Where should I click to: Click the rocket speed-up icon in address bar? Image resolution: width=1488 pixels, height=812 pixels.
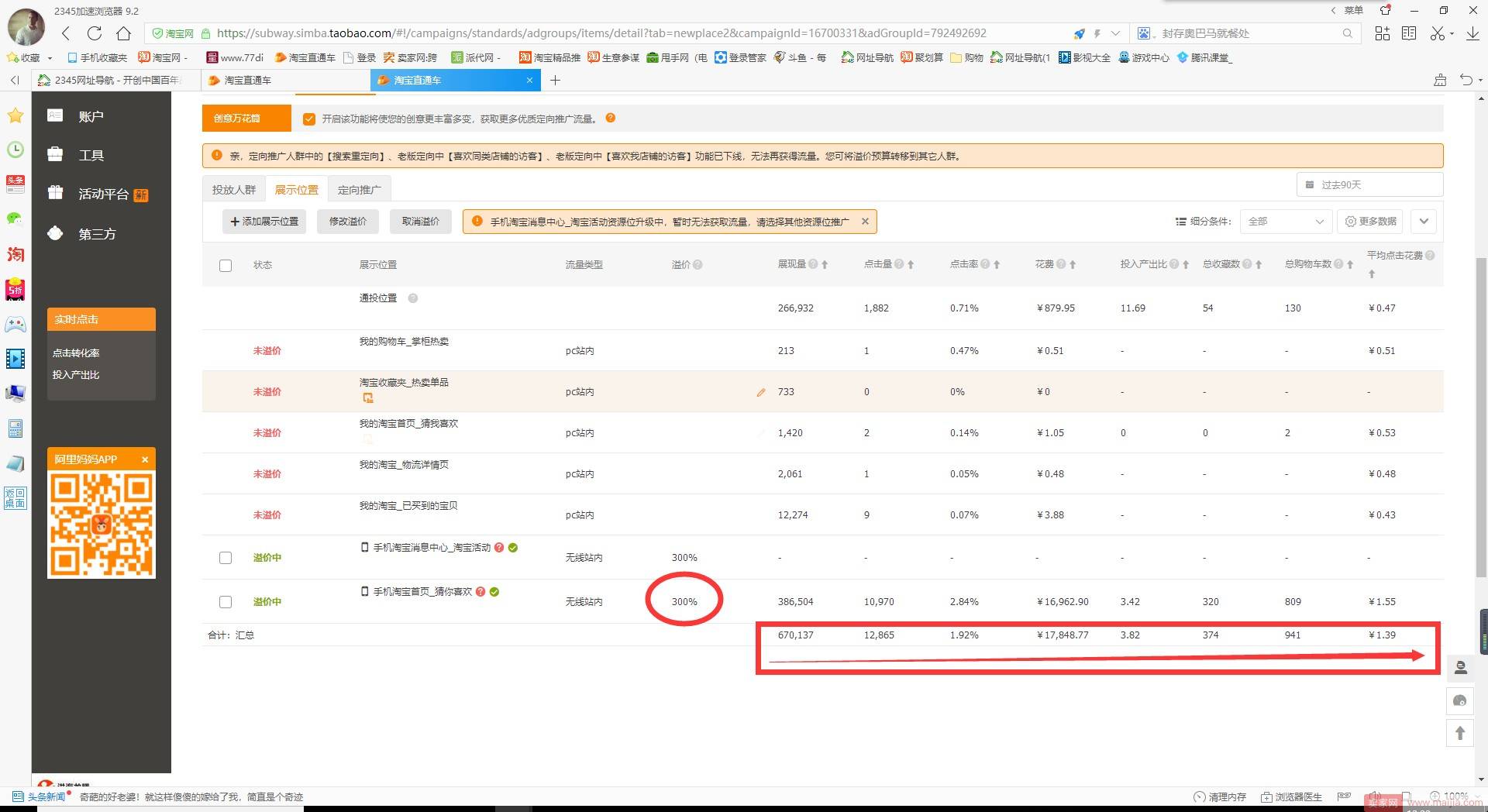[1079, 33]
